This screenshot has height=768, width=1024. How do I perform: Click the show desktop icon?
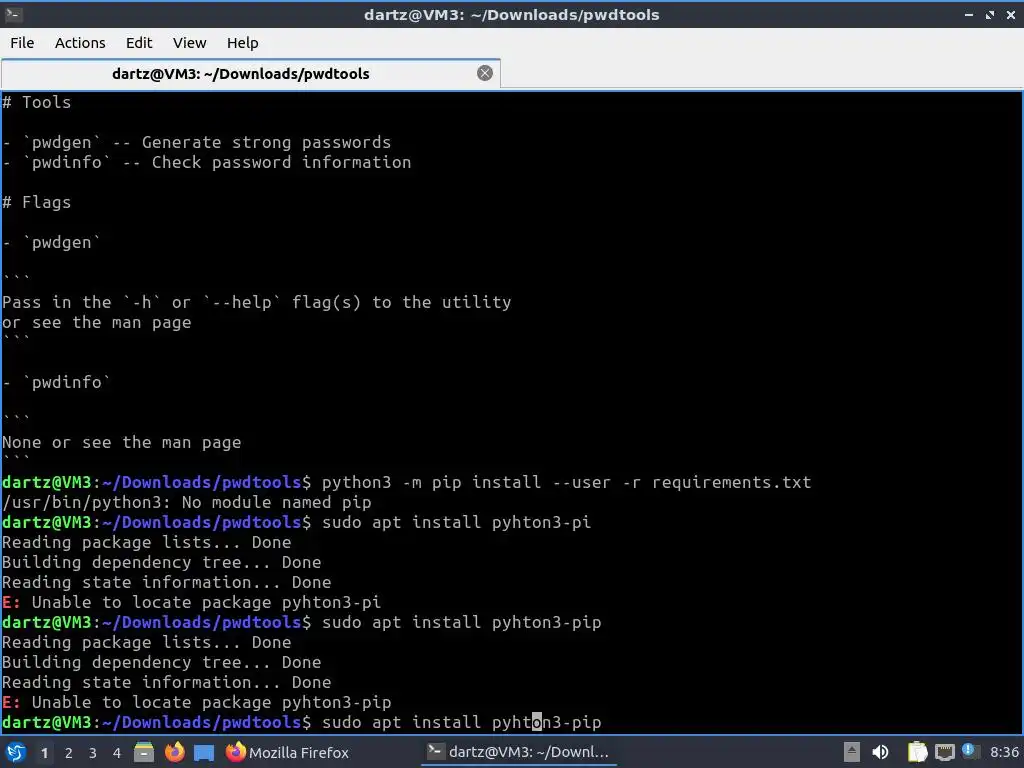coord(204,753)
